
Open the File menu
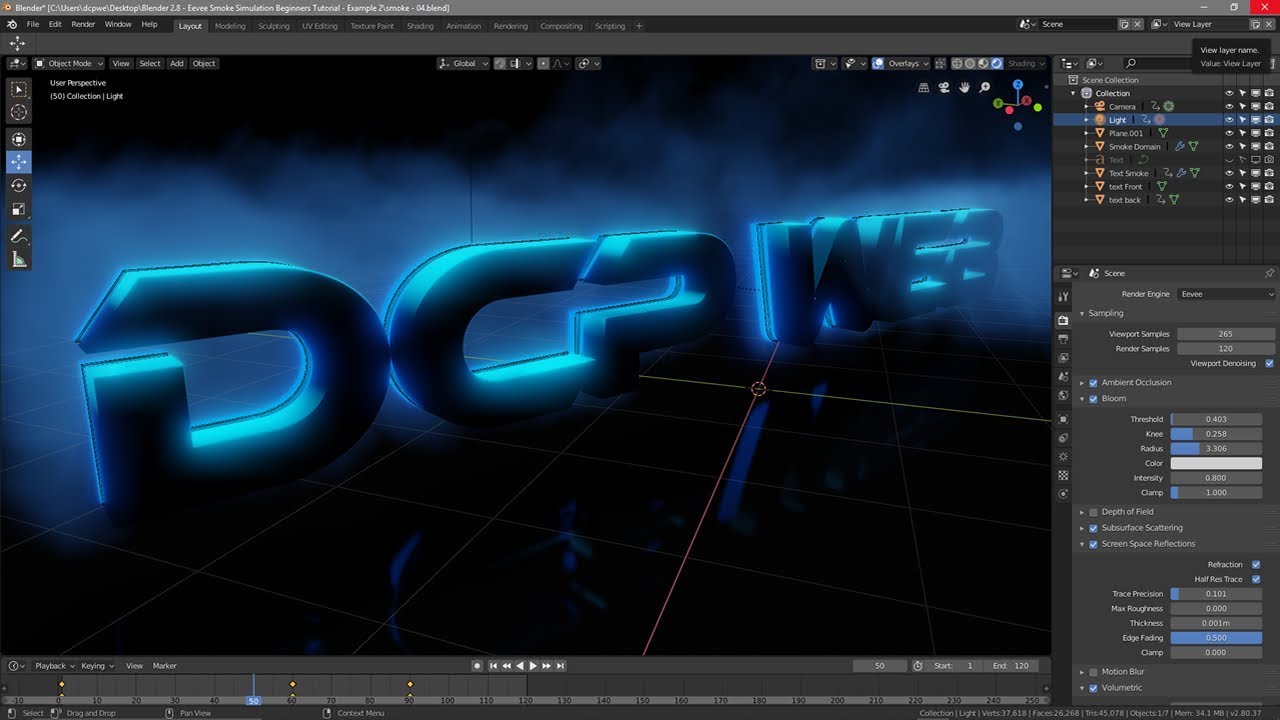33,24
